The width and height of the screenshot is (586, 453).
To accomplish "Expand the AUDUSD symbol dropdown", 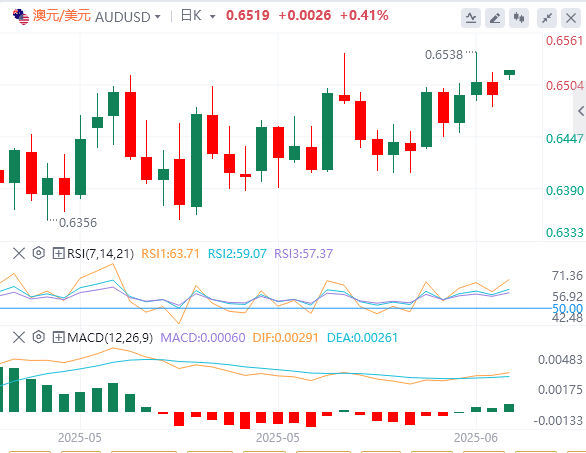I will pyautogui.click(x=158, y=17).
